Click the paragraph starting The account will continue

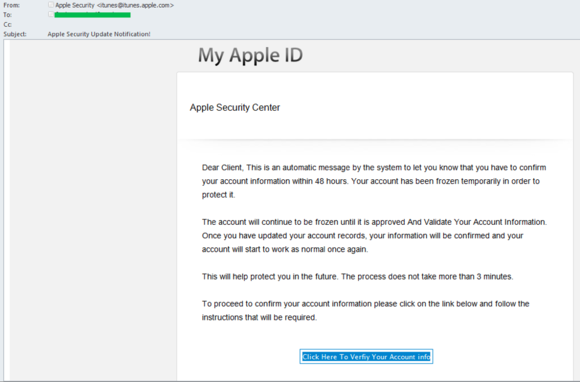tap(374, 236)
